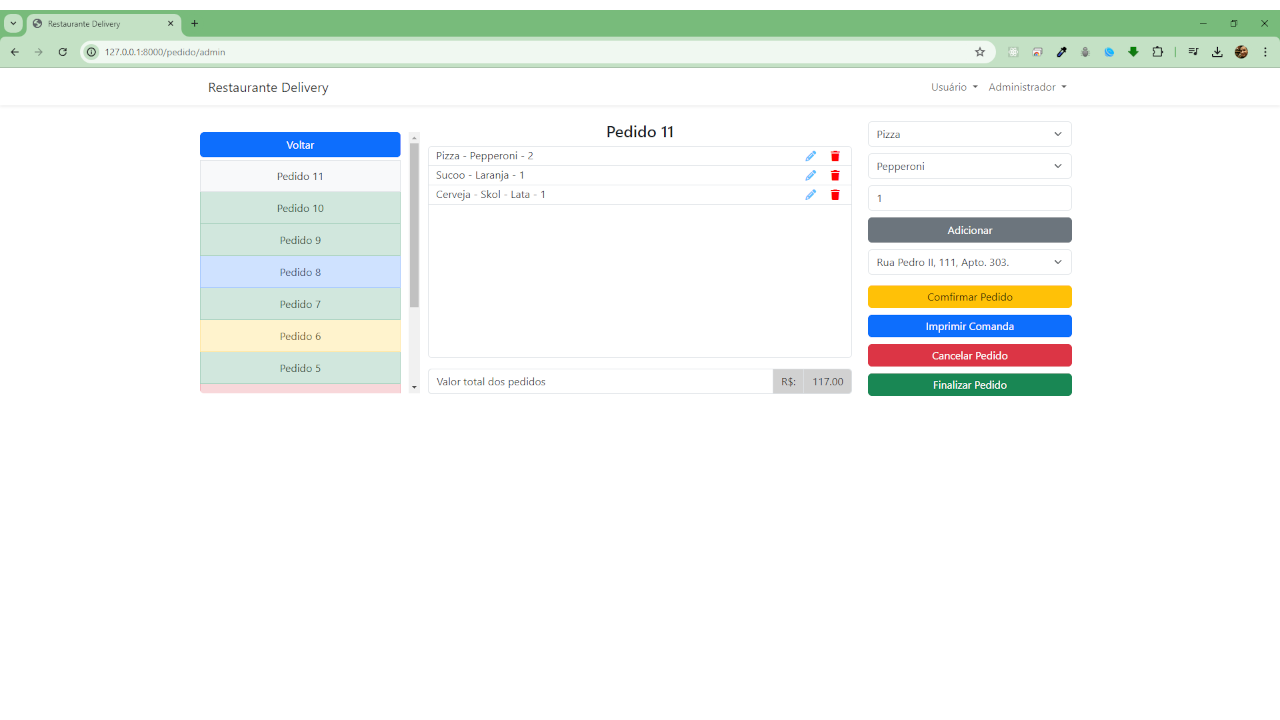Open the Administrador menu
This screenshot has height=720, width=1280.
point(1027,87)
